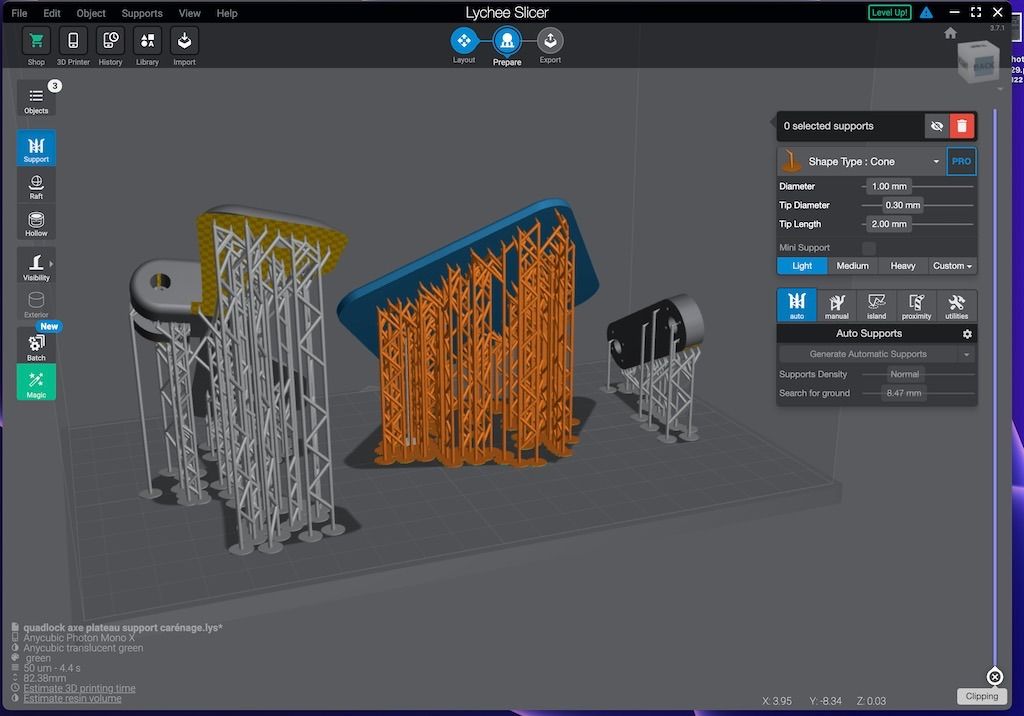Screen dimensions: 1024x716
Task: Open the Batch tool
Action: 36,346
